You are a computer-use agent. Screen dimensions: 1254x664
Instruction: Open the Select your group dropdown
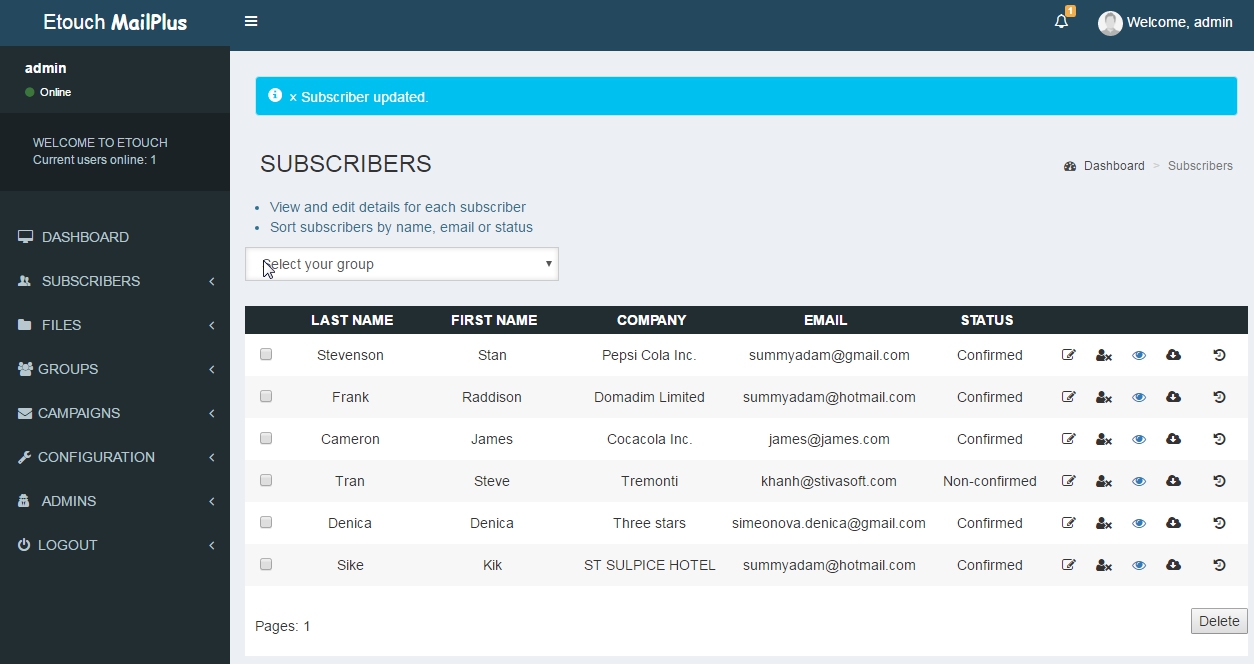(x=402, y=264)
